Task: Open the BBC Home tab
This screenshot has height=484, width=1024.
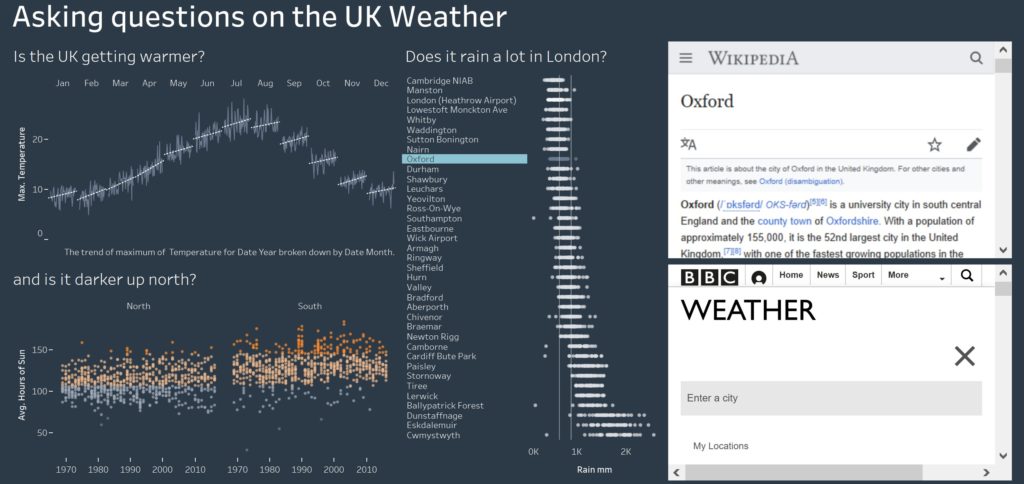Action: [791, 275]
